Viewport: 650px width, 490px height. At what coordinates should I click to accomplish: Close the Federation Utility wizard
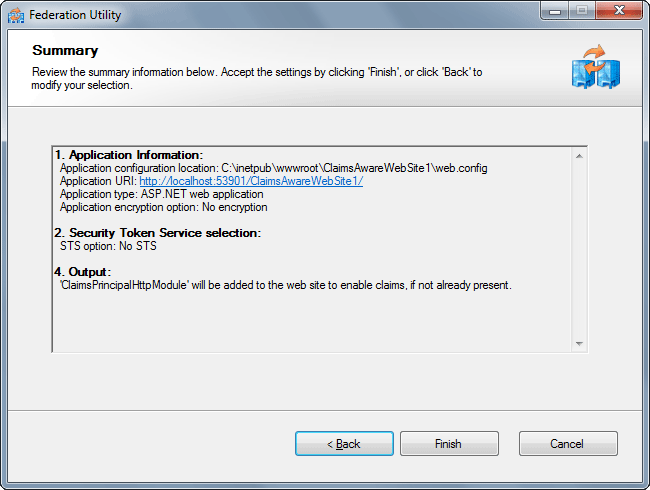pos(619,12)
